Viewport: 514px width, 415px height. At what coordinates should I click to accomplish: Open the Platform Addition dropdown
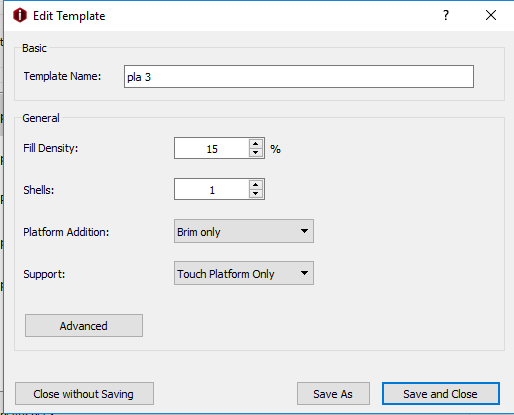tap(244, 231)
